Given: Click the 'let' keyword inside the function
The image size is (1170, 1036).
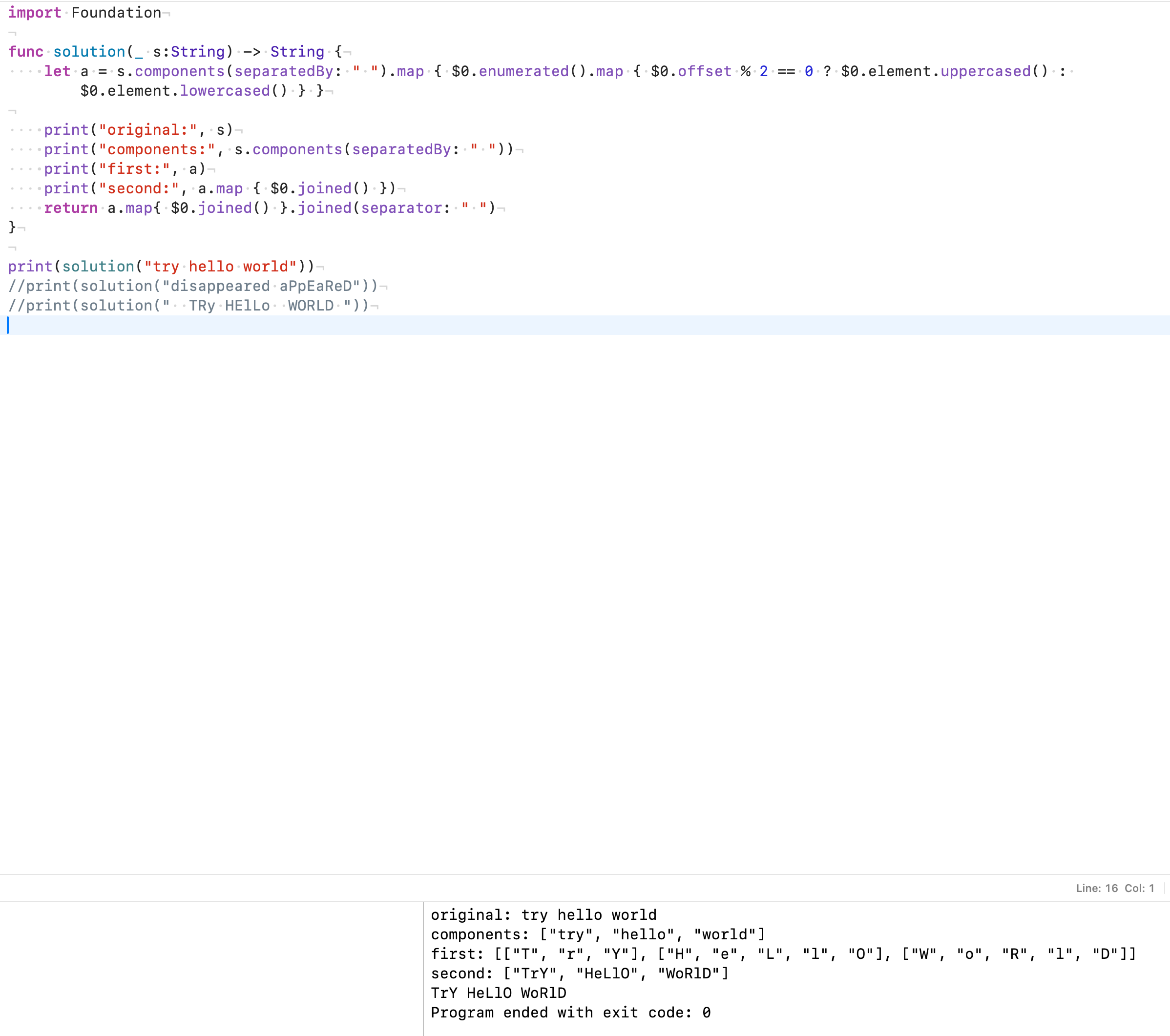Looking at the screenshot, I should [57, 71].
